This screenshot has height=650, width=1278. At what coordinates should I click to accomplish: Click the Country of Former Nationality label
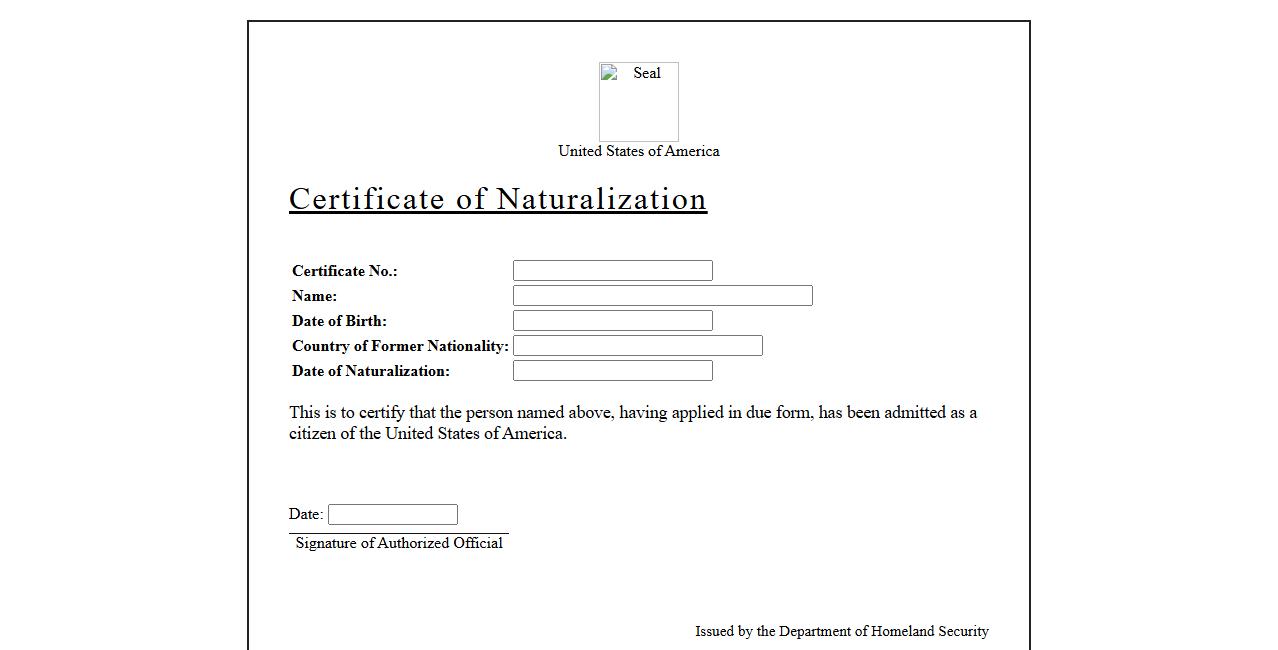click(x=400, y=346)
